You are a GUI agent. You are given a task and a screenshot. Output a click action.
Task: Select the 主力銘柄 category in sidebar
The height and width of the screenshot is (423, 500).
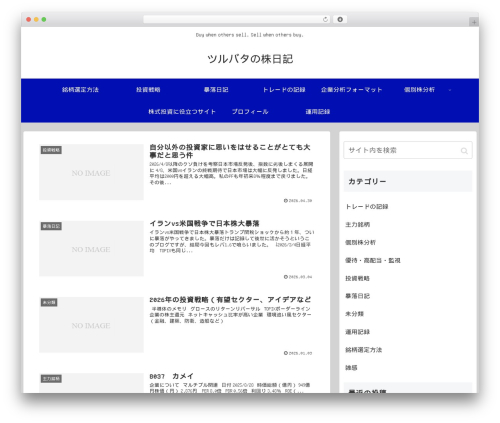(x=357, y=225)
